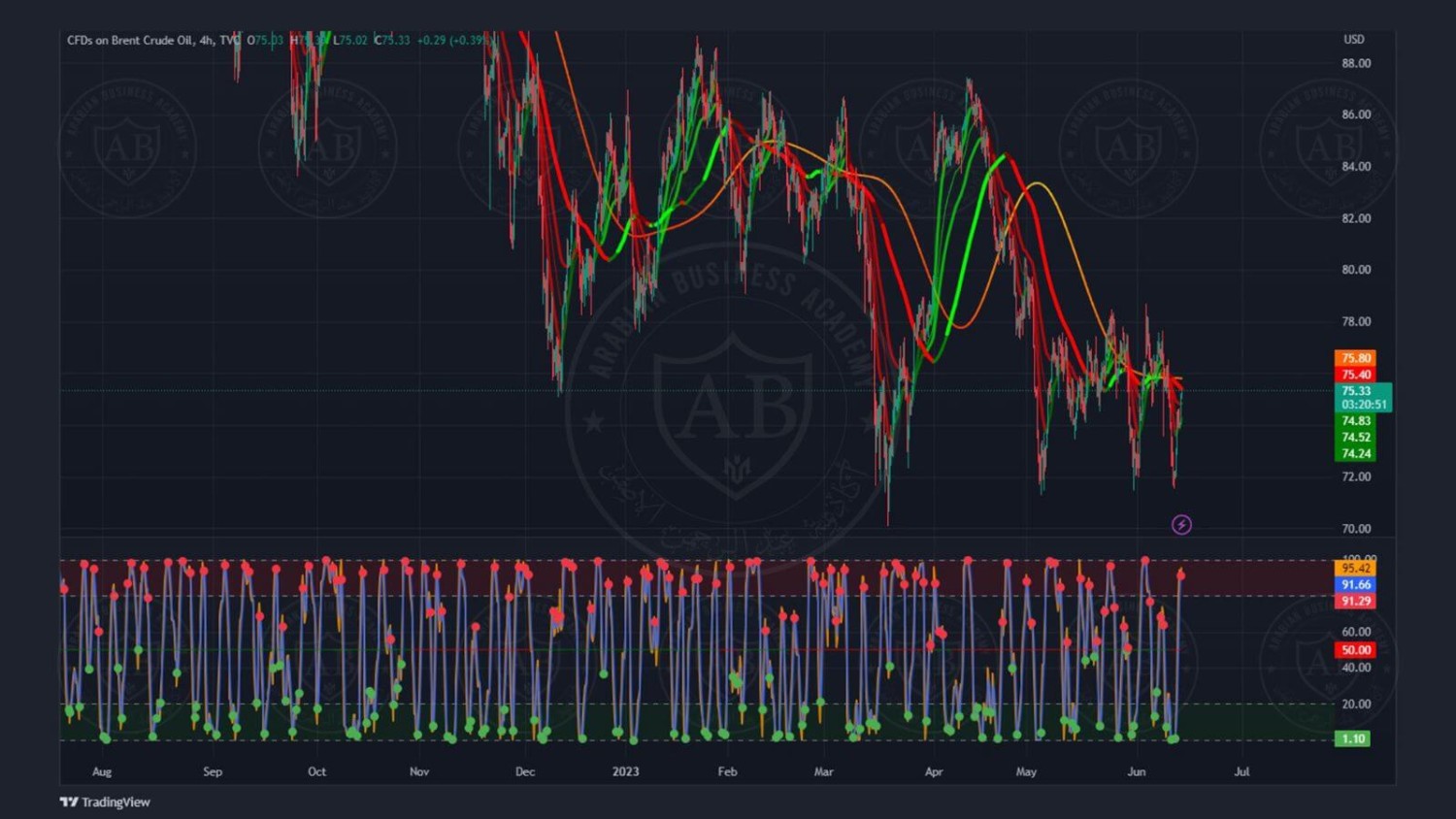Click the Nov label on time axis
Image resolution: width=1456 pixels, height=819 pixels.
click(x=419, y=772)
